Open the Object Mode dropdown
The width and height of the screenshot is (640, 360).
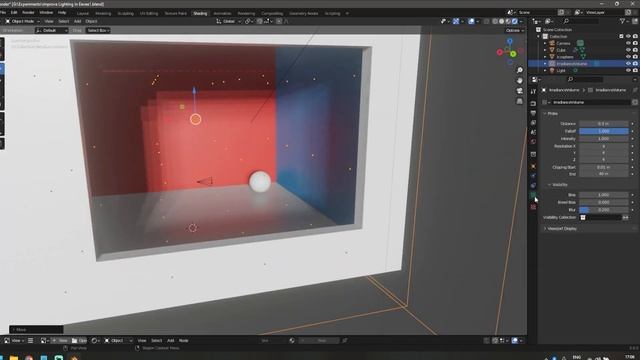(22, 21)
